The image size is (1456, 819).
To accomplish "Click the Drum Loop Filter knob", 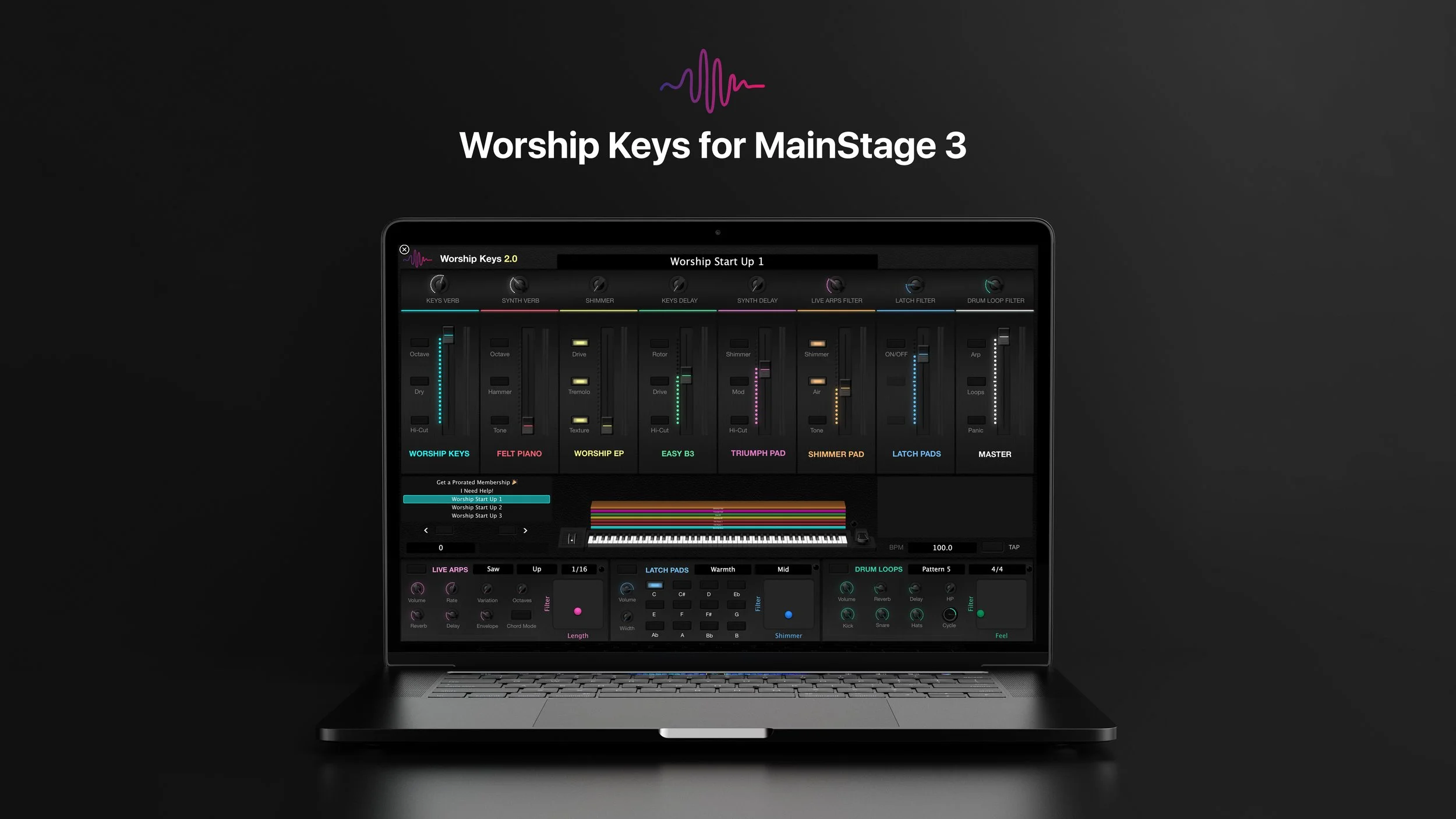I will (x=995, y=285).
